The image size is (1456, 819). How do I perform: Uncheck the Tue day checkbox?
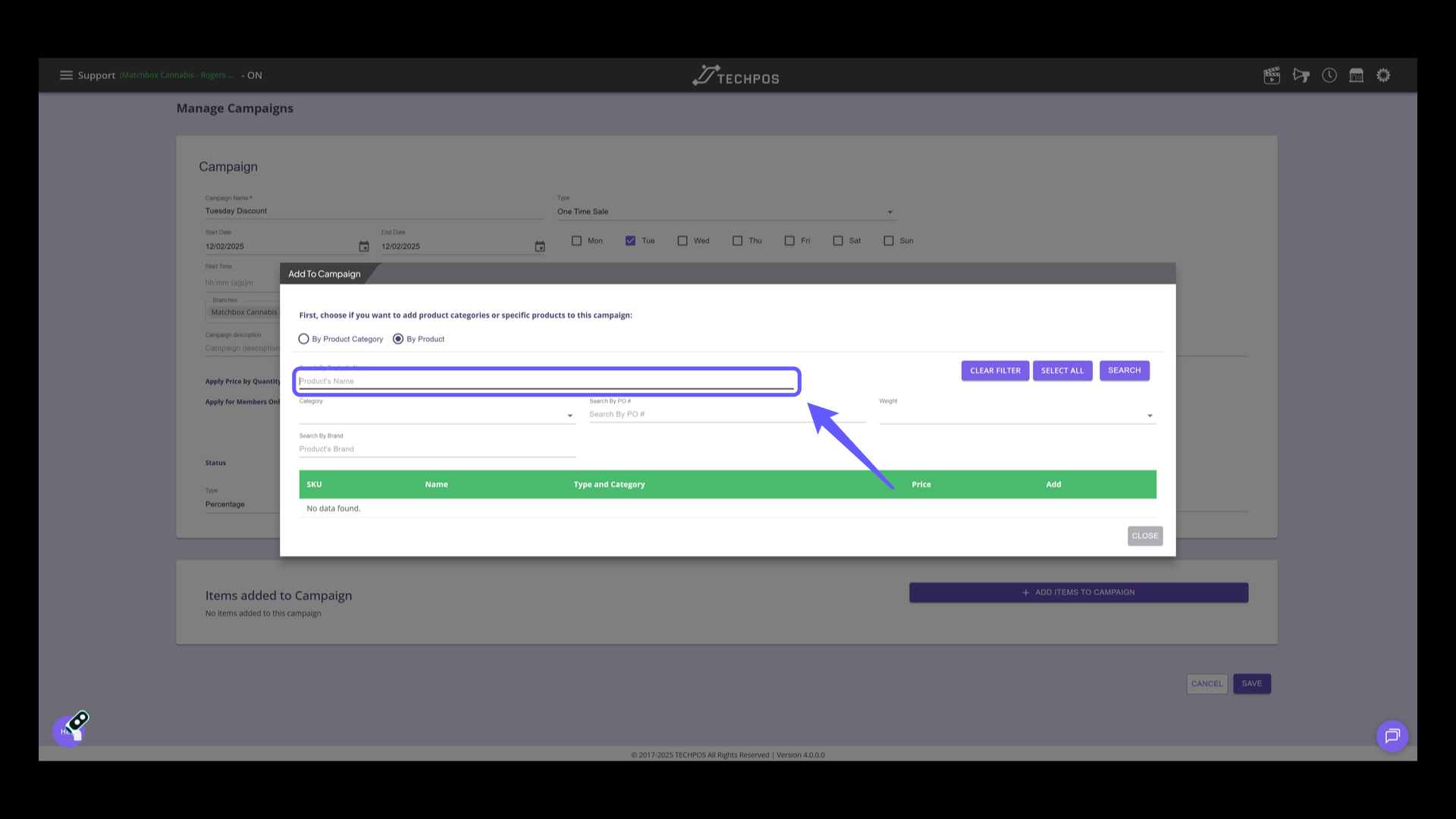coord(630,240)
